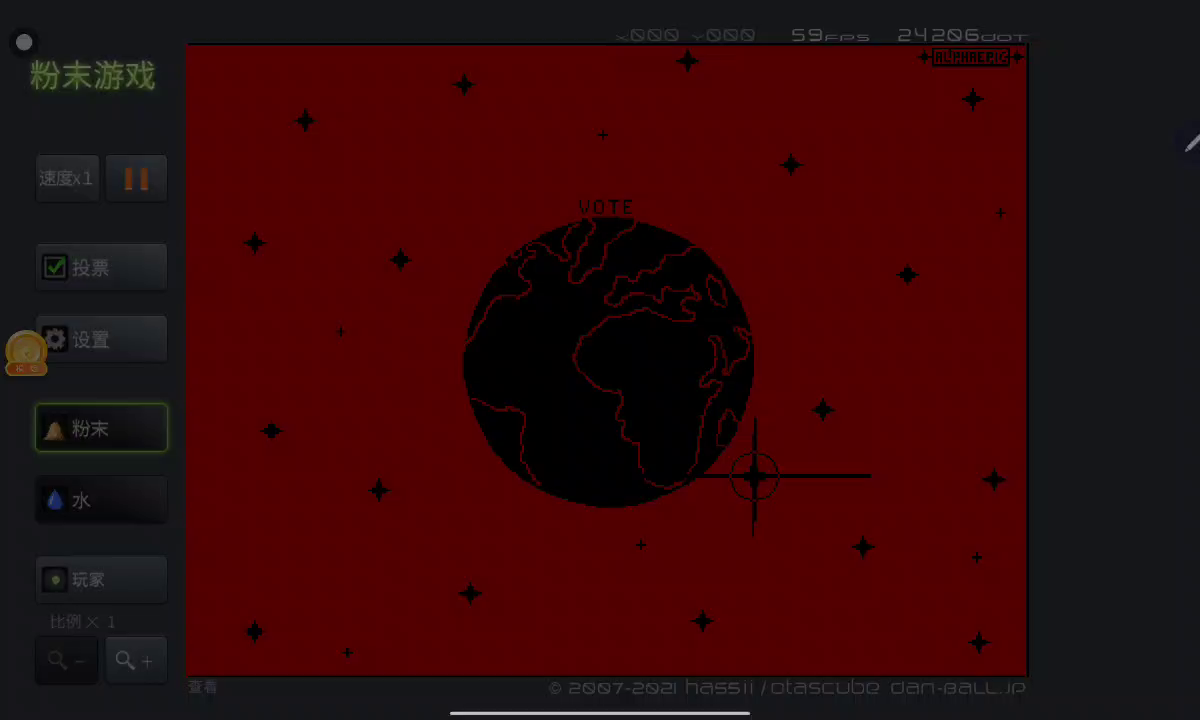Select the 玩家 player element icon
Screen dimensions: 1200x720
pyautogui.click(x=55, y=579)
